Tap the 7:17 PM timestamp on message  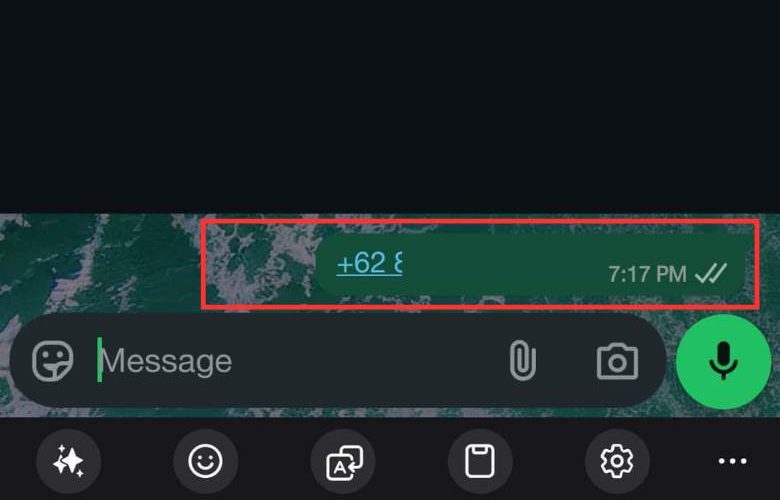[x=647, y=274]
